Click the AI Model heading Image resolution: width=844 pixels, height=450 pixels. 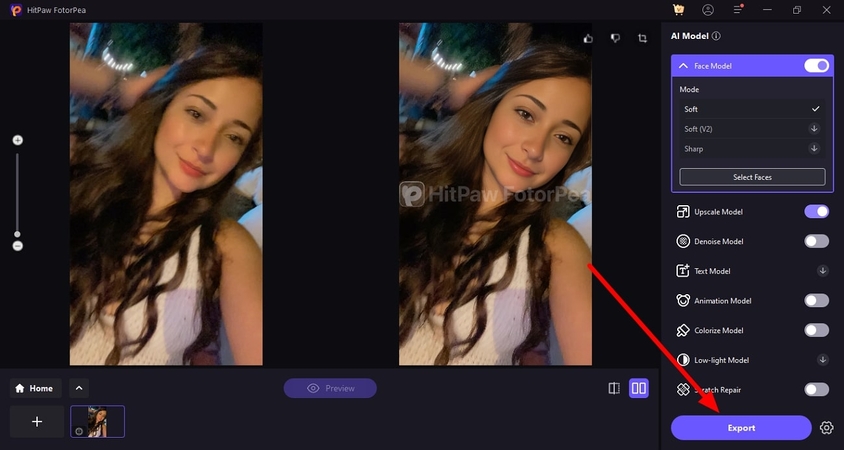(x=690, y=36)
